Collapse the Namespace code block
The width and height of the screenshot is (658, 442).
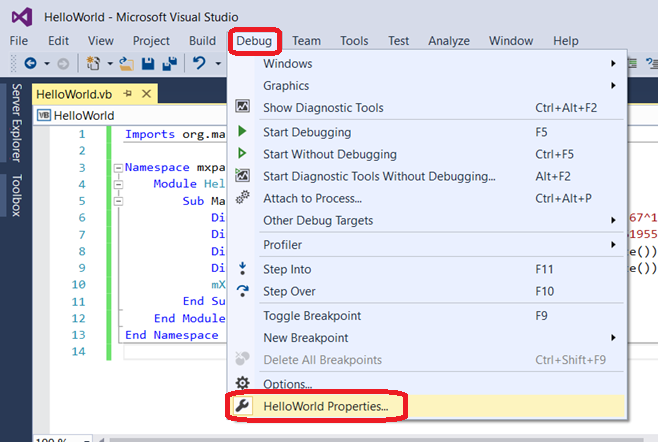119,168
